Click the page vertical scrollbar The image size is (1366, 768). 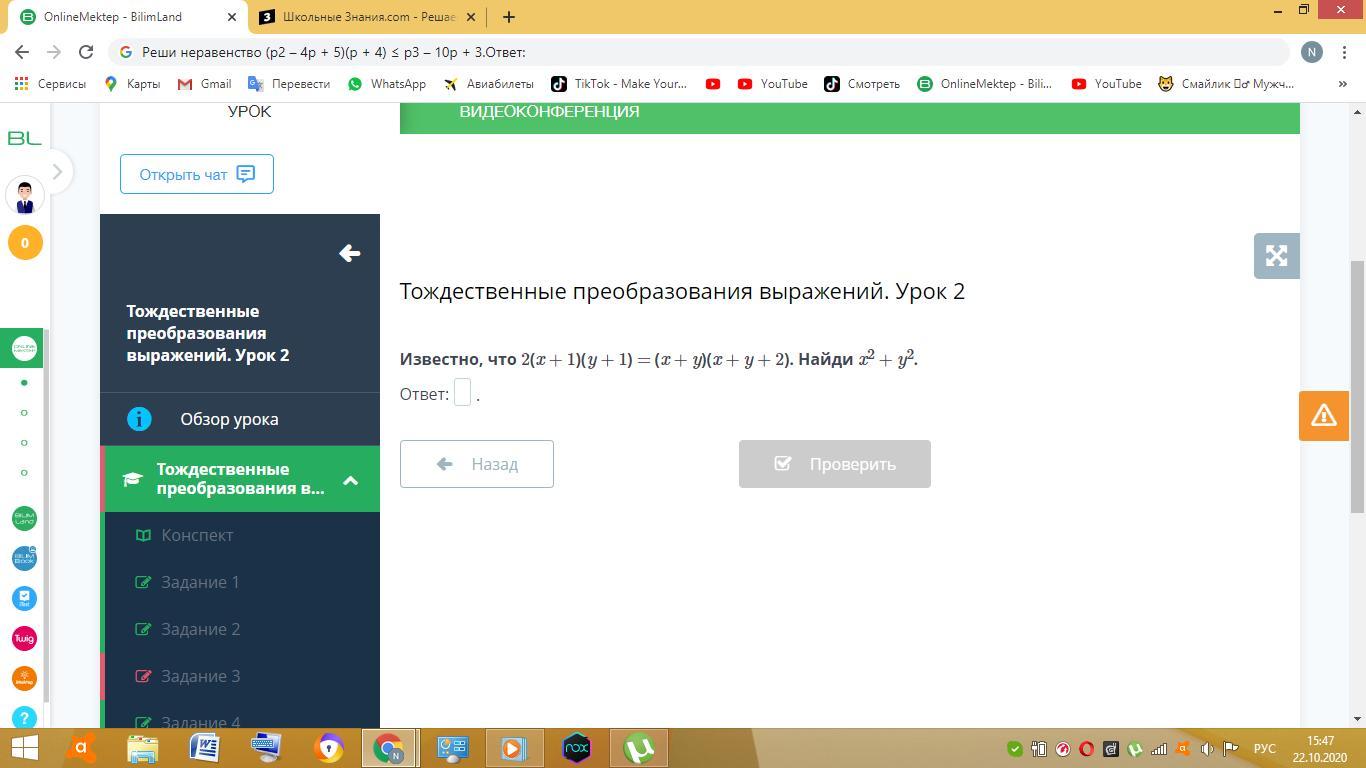coord(1357,388)
